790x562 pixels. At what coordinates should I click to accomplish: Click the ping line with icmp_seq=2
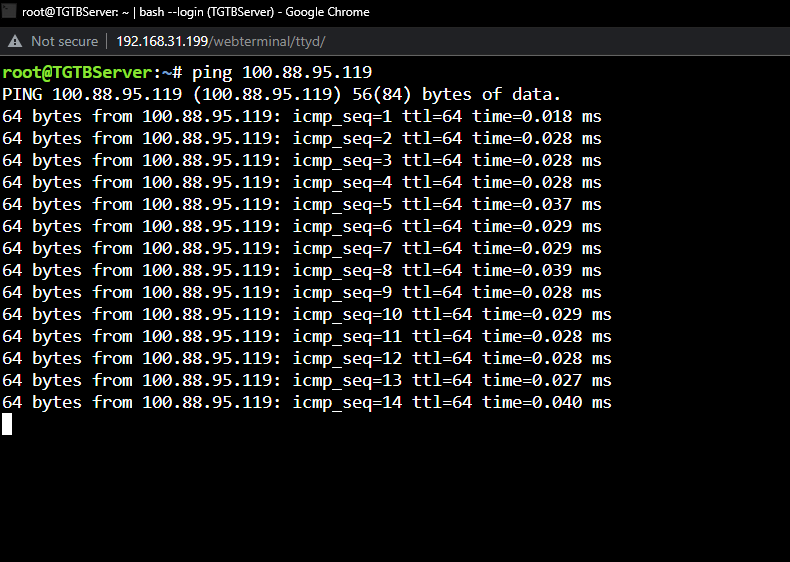(x=302, y=138)
